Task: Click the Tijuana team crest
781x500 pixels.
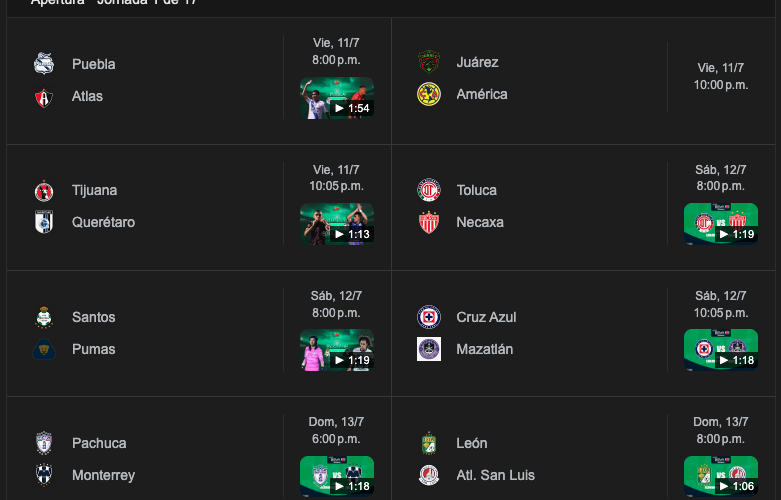Action: click(43, 190)
